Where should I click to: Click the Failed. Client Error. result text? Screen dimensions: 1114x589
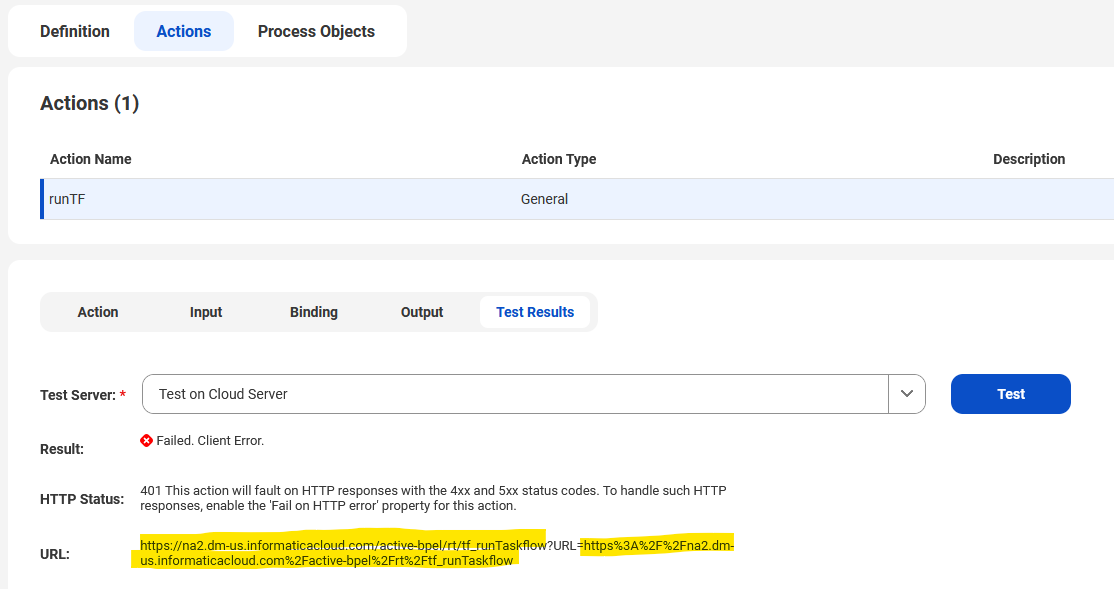pos(210,441)
